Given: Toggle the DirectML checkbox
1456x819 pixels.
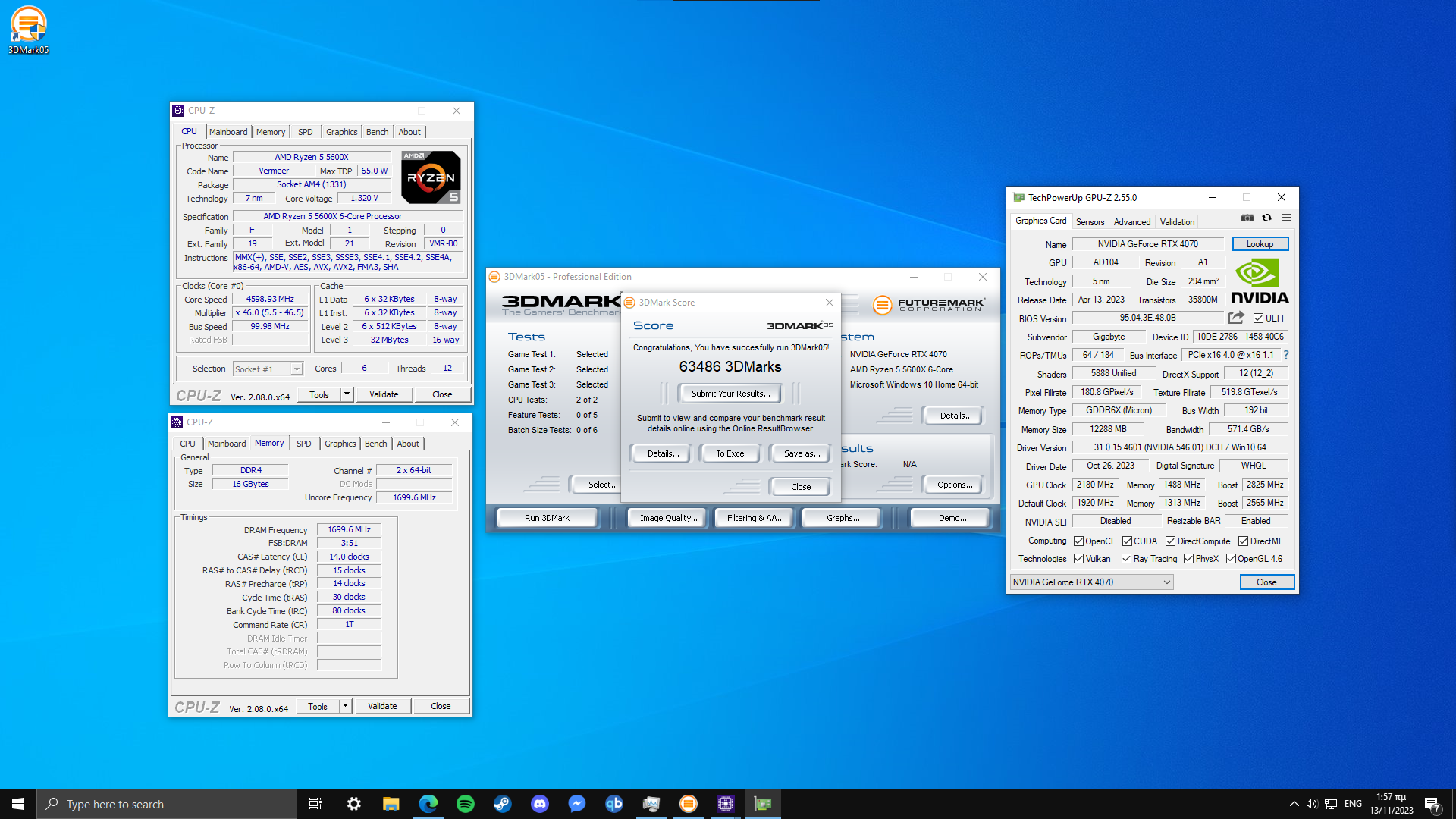Looking at the screenshot, I should [1243, 541].
